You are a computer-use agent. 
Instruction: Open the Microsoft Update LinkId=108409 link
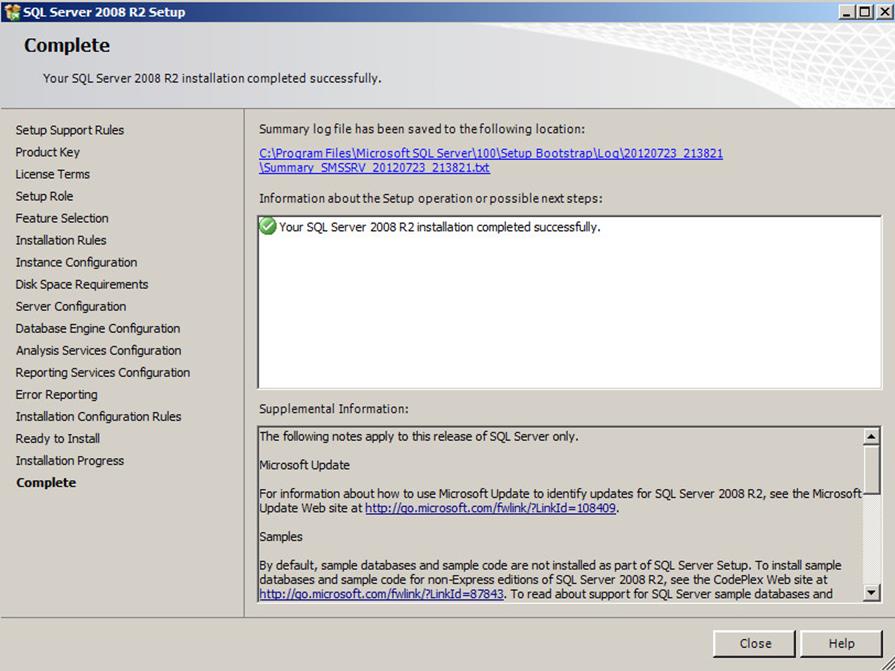491,508
